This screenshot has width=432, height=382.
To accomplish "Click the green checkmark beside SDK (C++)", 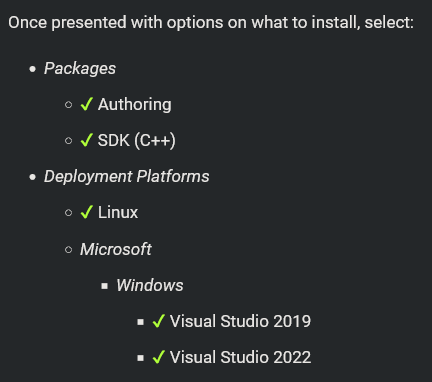I will click(x=87, y=140).
